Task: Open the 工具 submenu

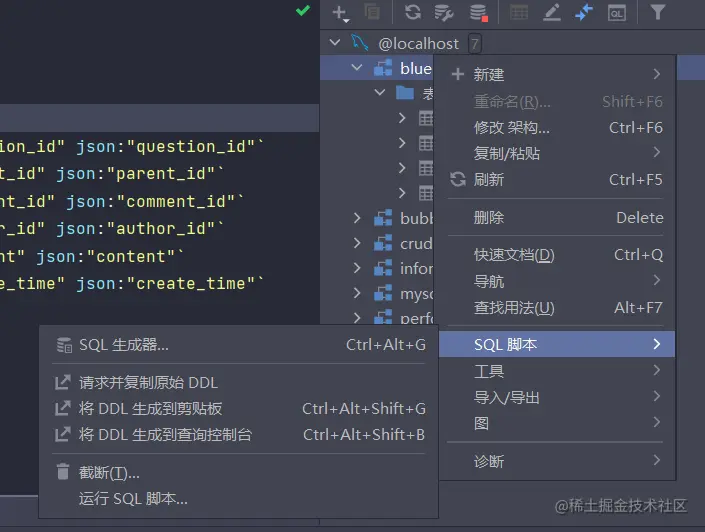Action: (557, 371)
